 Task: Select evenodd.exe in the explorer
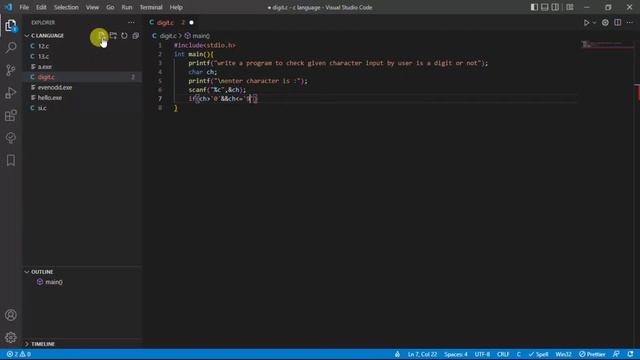click(82, 87)
